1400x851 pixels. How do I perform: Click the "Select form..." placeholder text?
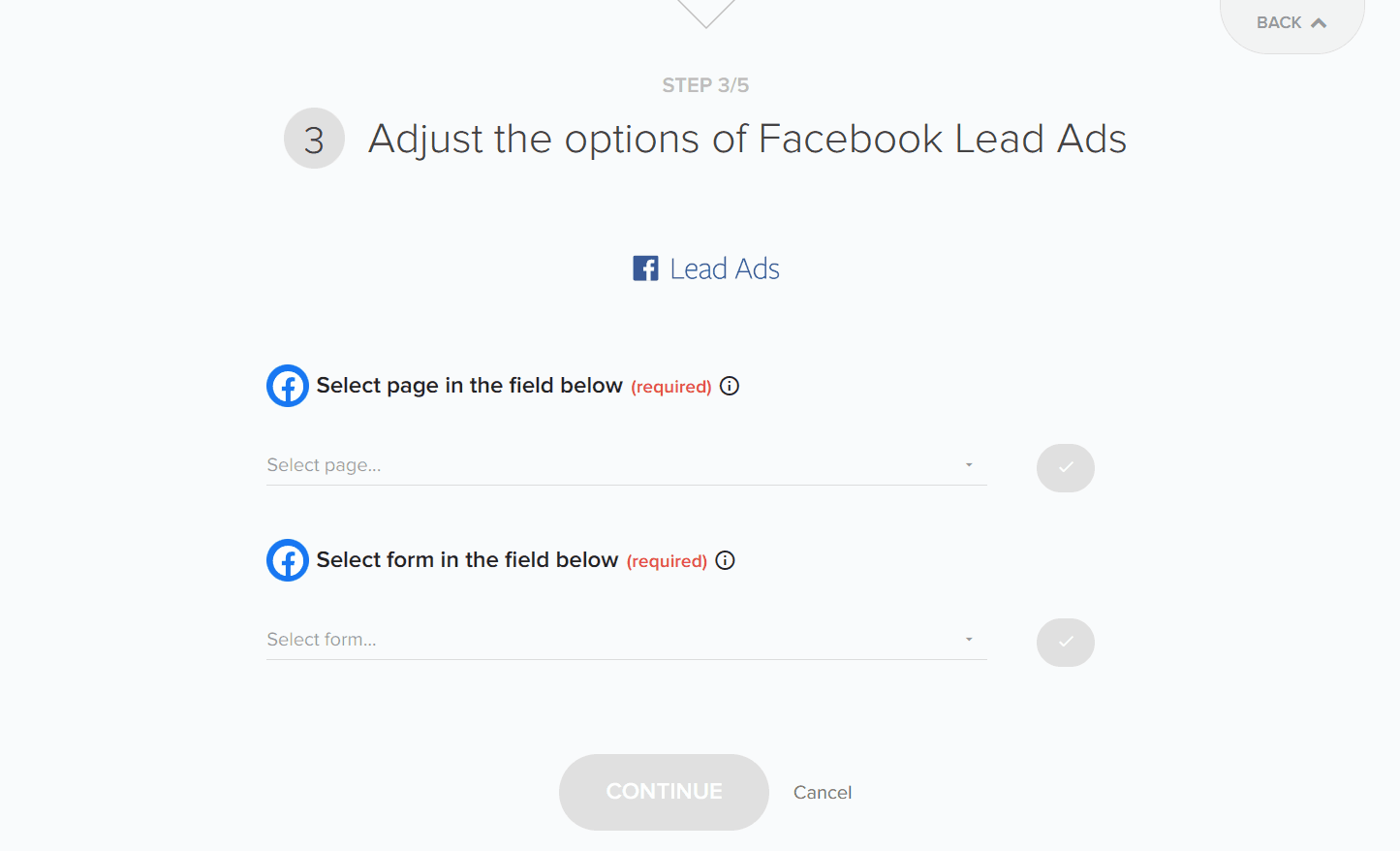[322, 640]
